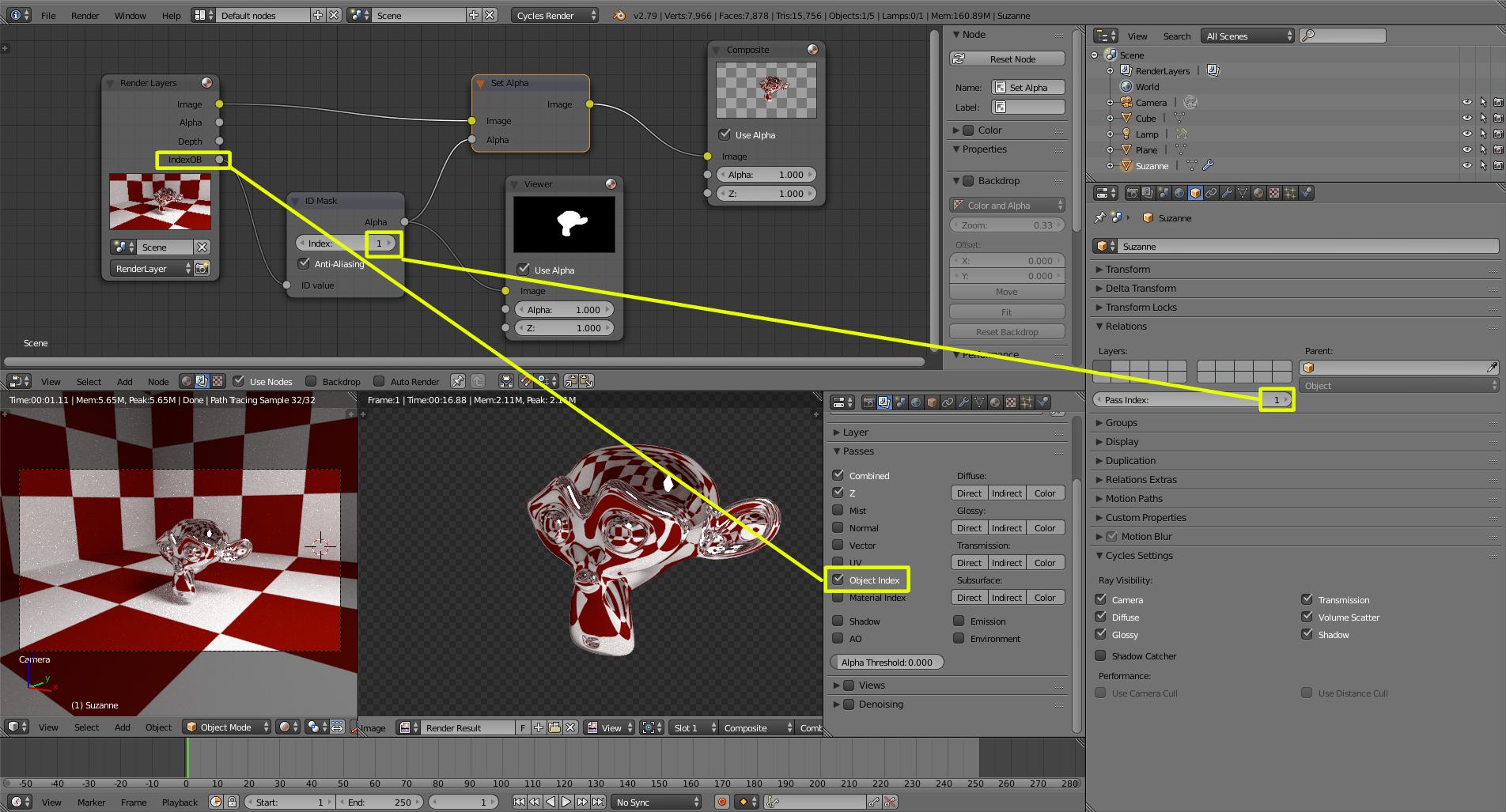Expand the Denoising panel
1506x812 pixels.
(881, 704)
